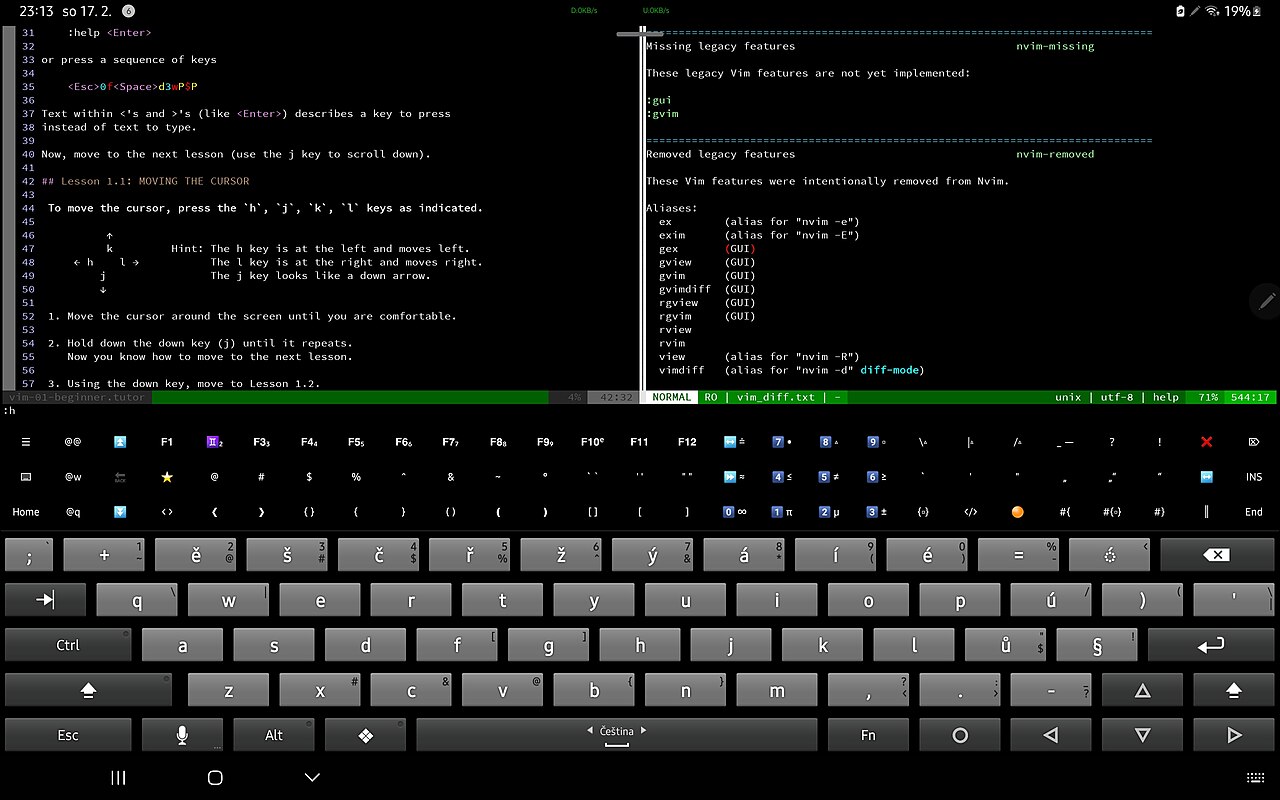This screenshot has width=1280, height=800.
Task: Tap the blue numpad 7 key
Action: pos(782,442)
